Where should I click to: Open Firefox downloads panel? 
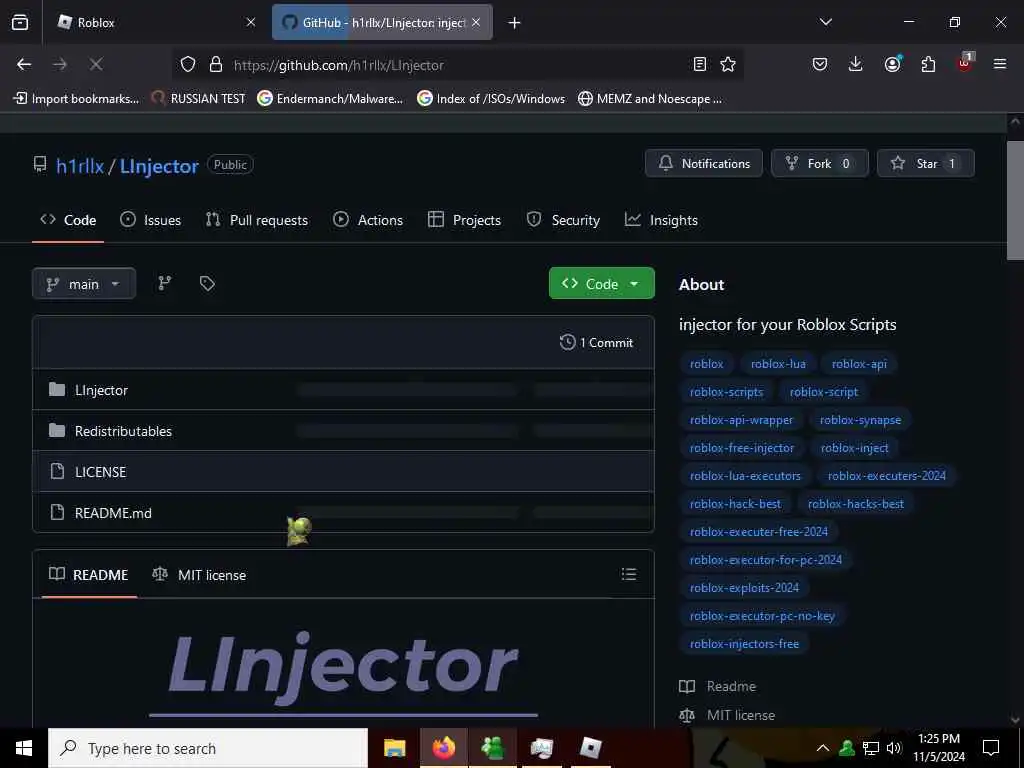(856, 64)
